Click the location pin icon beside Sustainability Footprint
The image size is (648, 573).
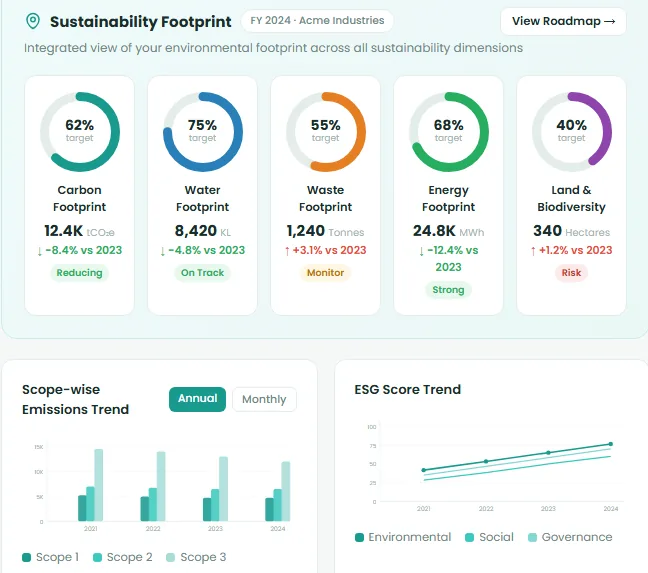(x=33, y=21)
